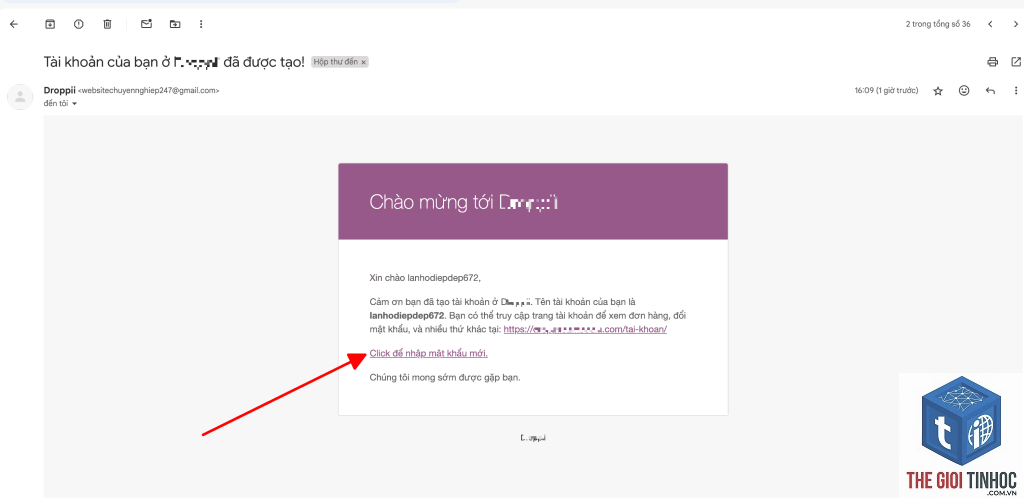
Task: Remove the 'Hộp thư đến' label
Action: 364,62
